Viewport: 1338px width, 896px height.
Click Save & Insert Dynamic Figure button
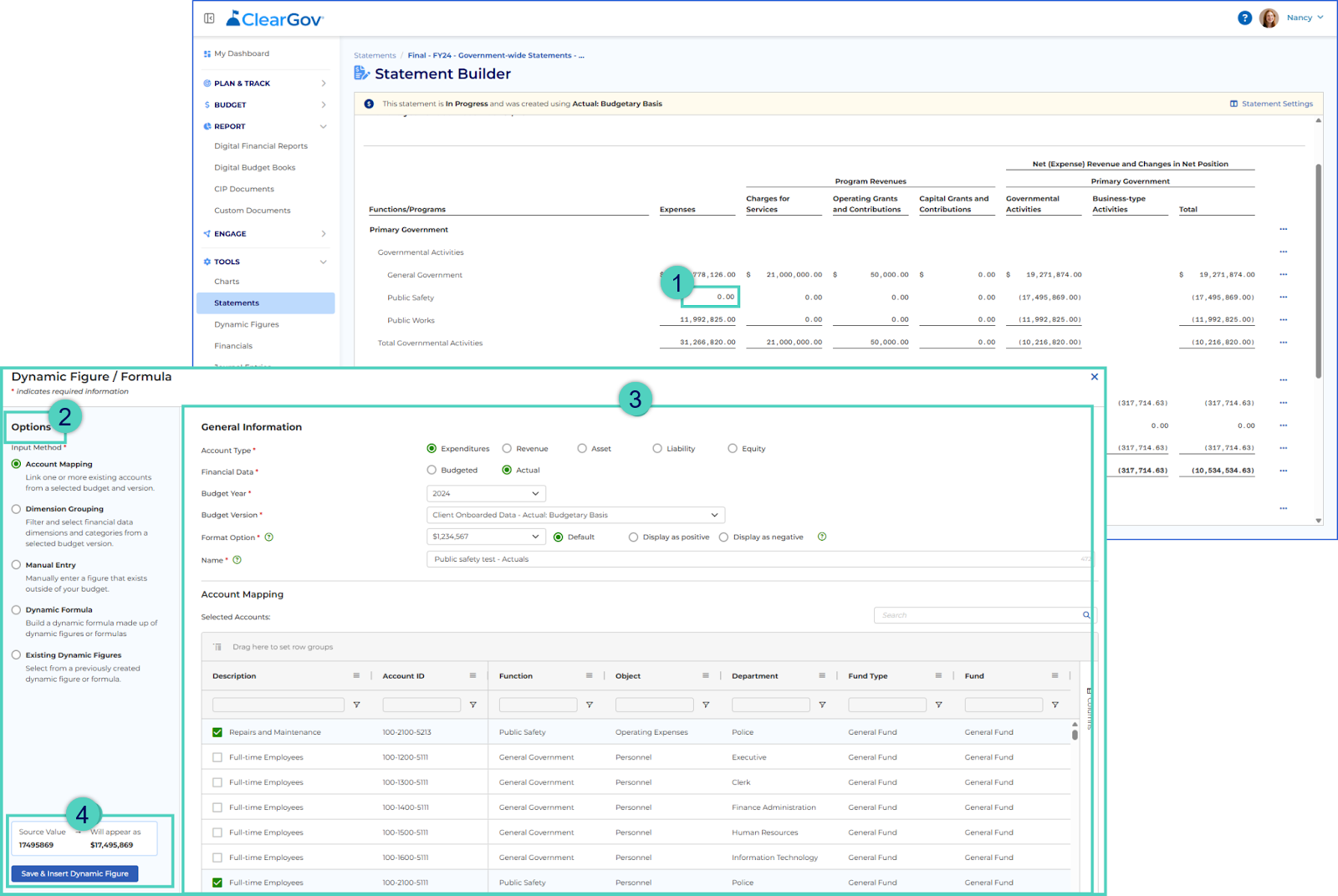75,873
